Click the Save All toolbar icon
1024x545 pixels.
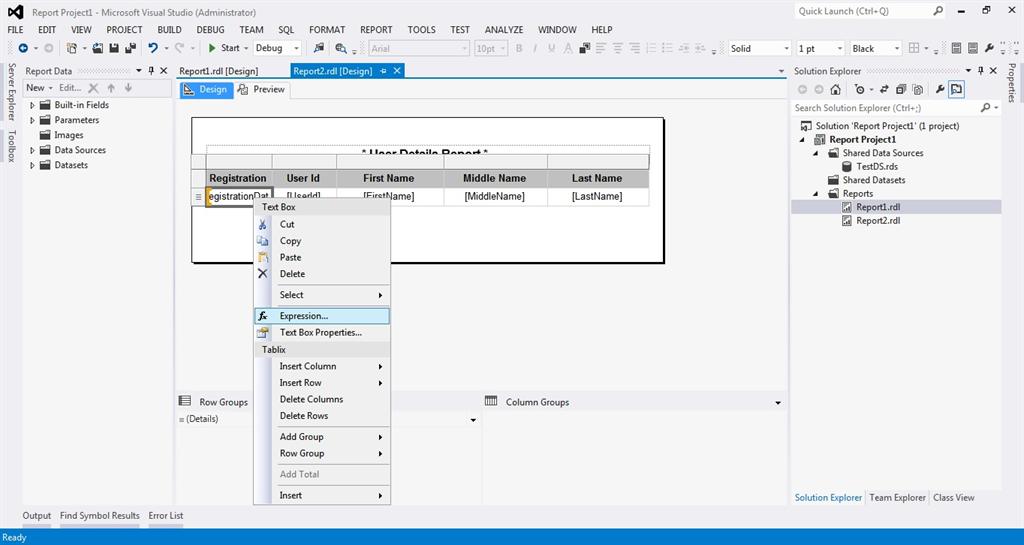pos(130,48)
